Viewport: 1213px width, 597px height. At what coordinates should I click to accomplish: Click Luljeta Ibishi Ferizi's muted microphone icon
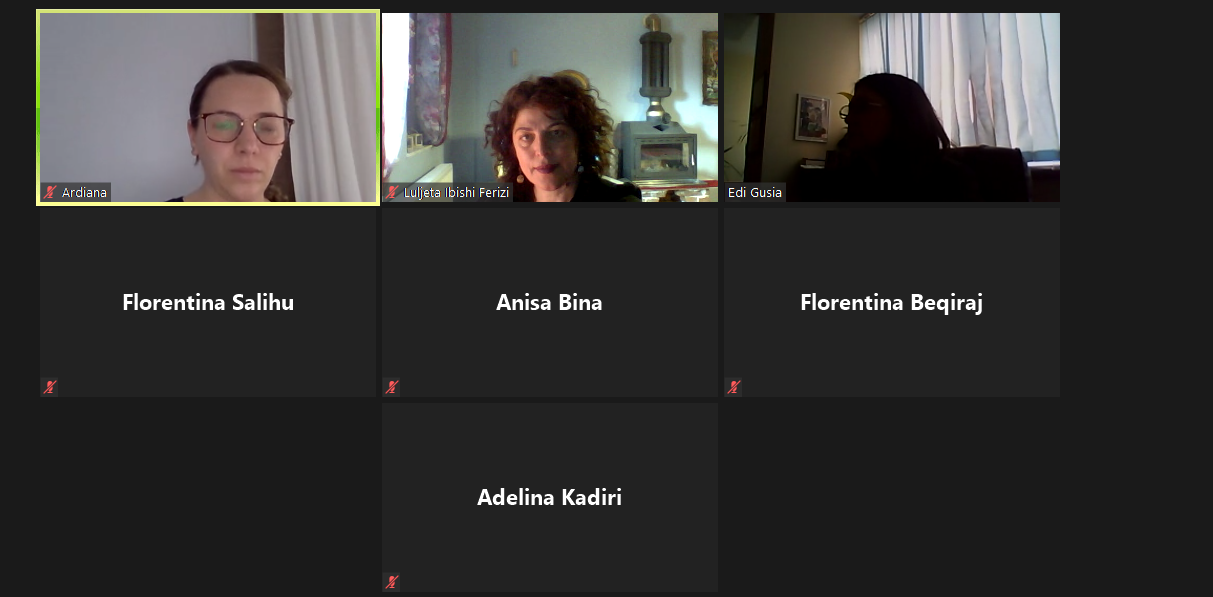(392, 192)
